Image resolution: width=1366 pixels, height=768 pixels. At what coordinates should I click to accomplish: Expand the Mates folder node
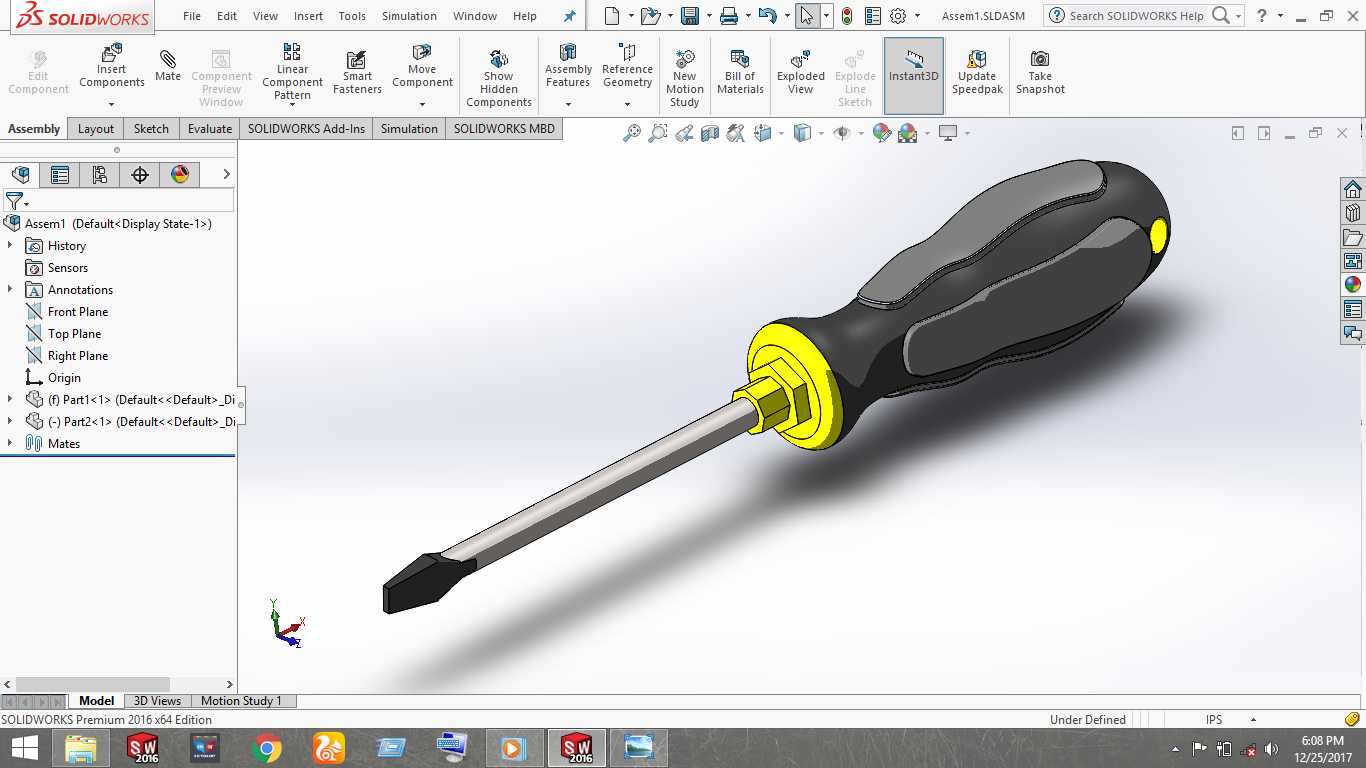(x=10, y=444)
